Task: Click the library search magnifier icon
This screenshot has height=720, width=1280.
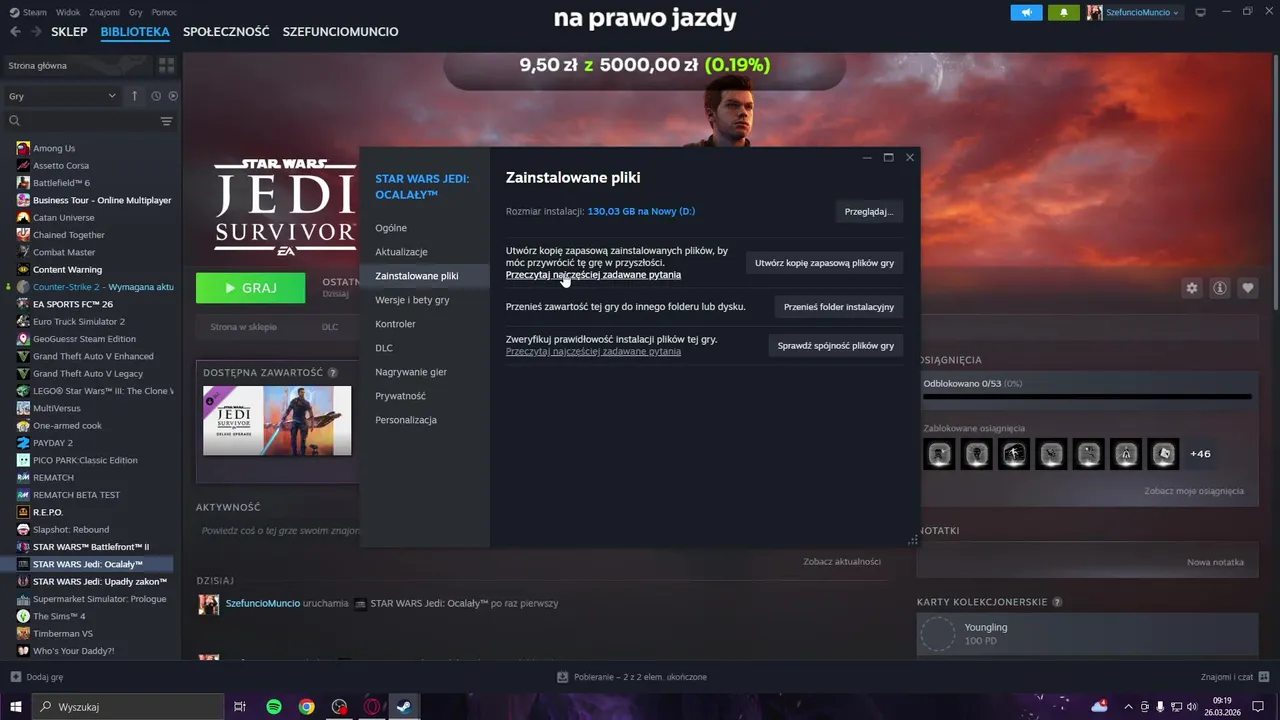Action: coord(14,121)
